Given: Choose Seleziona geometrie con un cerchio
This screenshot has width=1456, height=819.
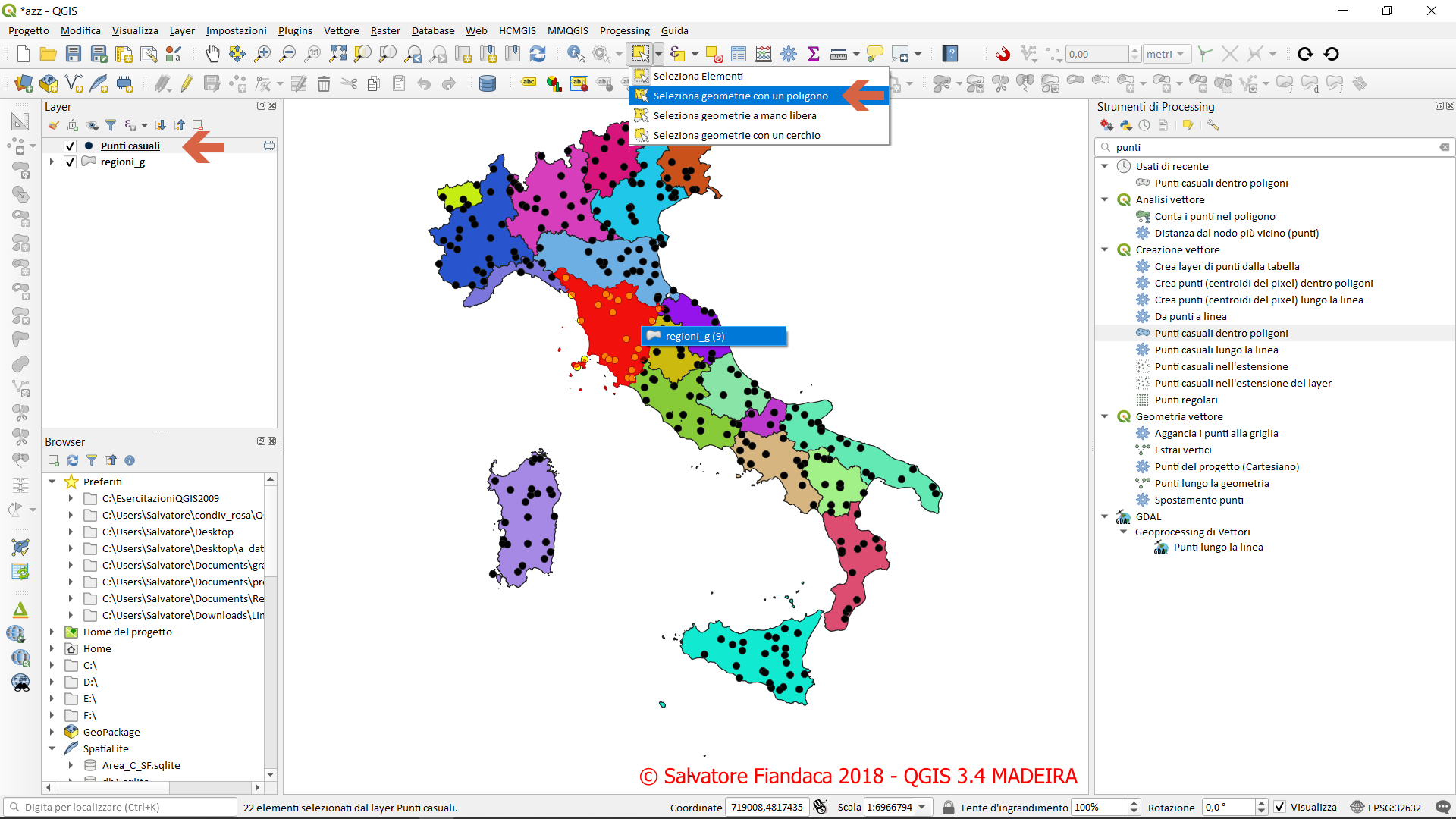Looking at the screenshot, I should click(736, 135).
